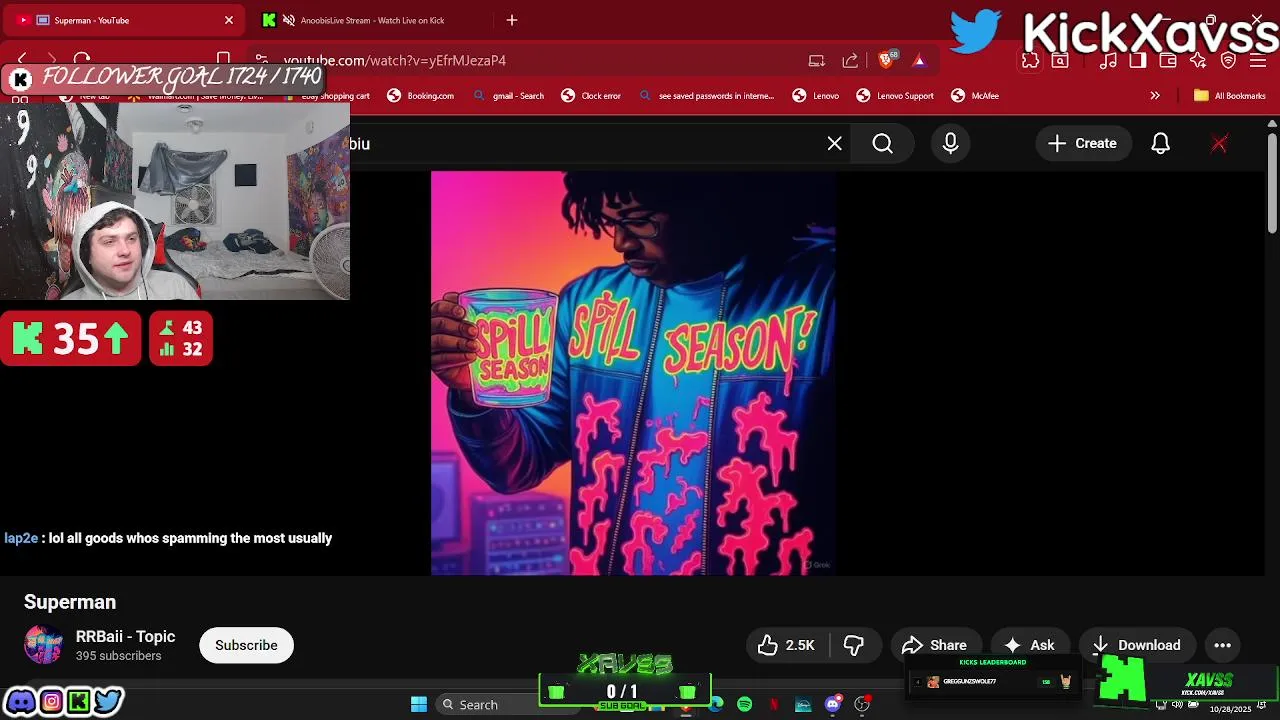Open the Booking.com bookmark
The image size is (1280, 720).
pos(421,96)
